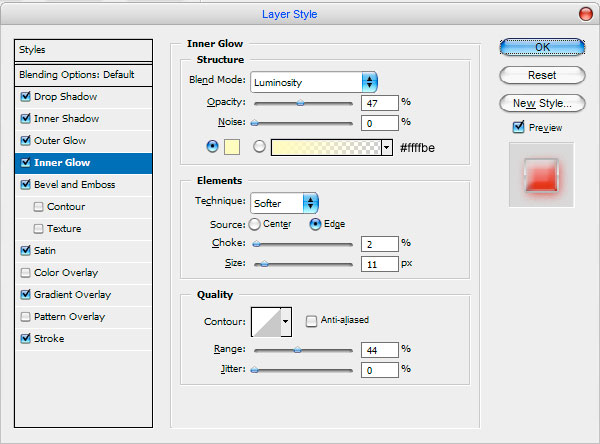Click the Reset button
This screenshot has width=600, height=444.
click(542, 75)
